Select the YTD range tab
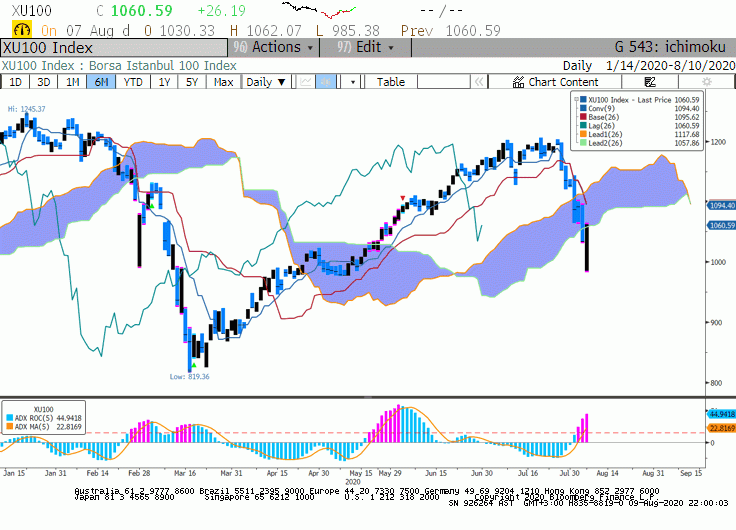The width and height of the screenshot is (736, 530). [133, 82]
